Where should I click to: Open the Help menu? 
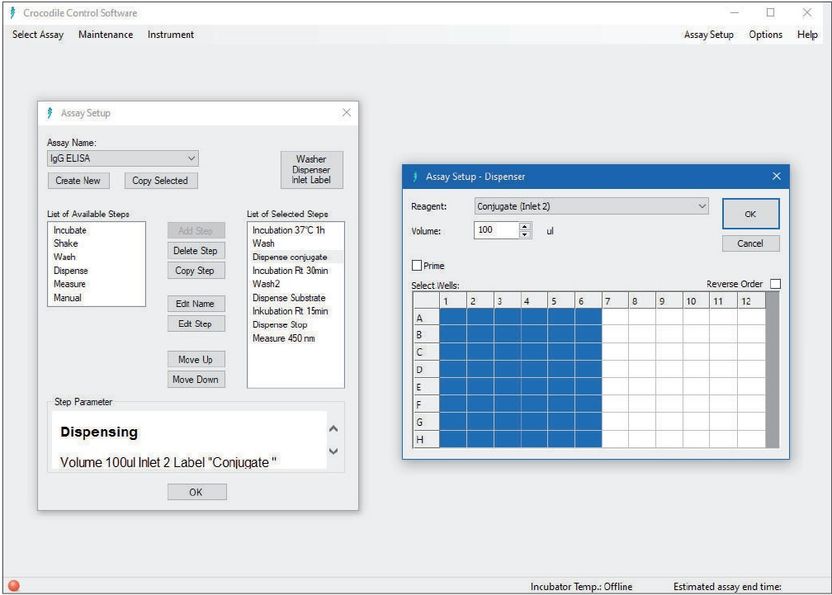click(807, 35)
